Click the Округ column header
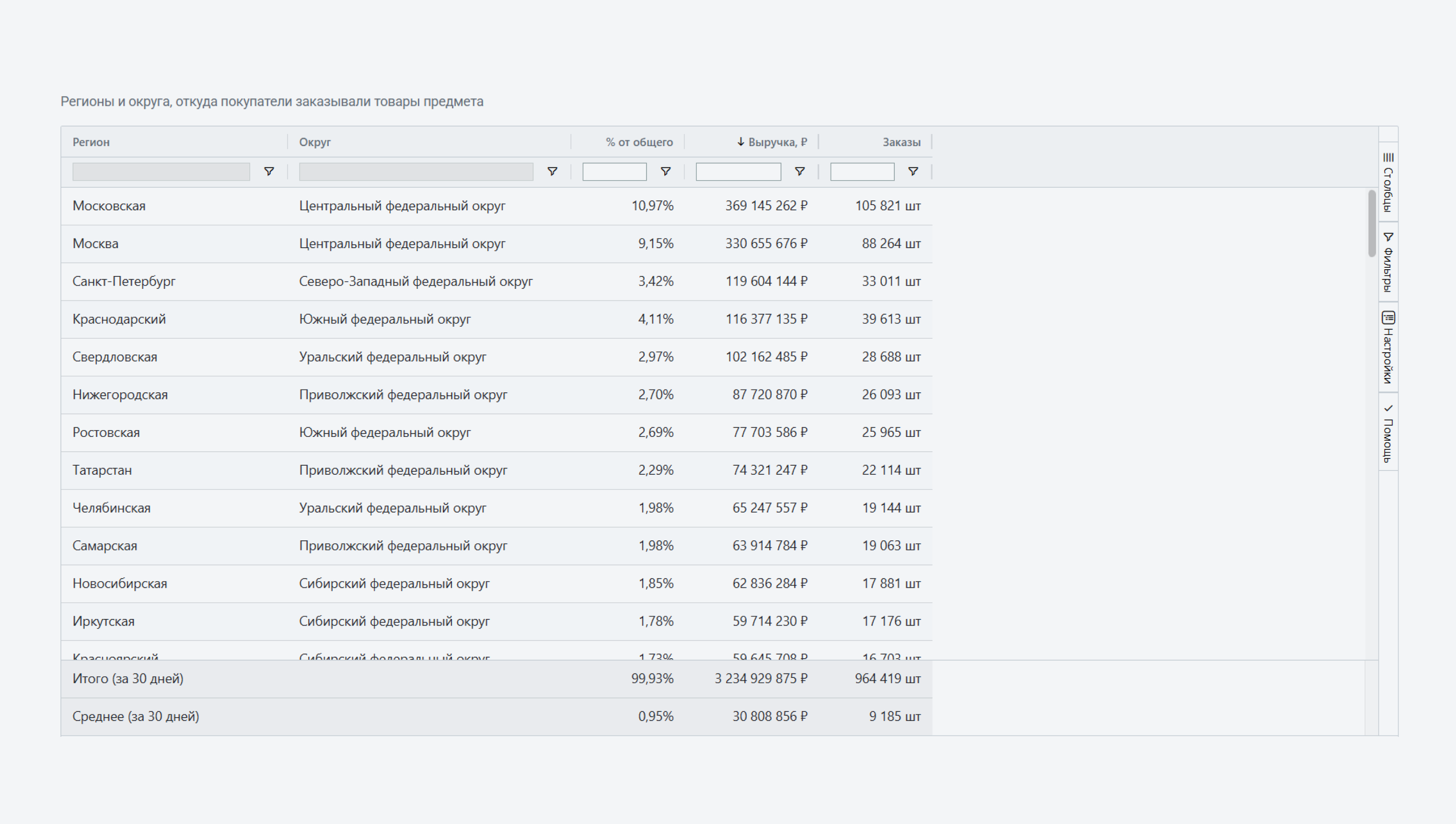Viewport: 1456px width, 824px height. coord(315,142)
